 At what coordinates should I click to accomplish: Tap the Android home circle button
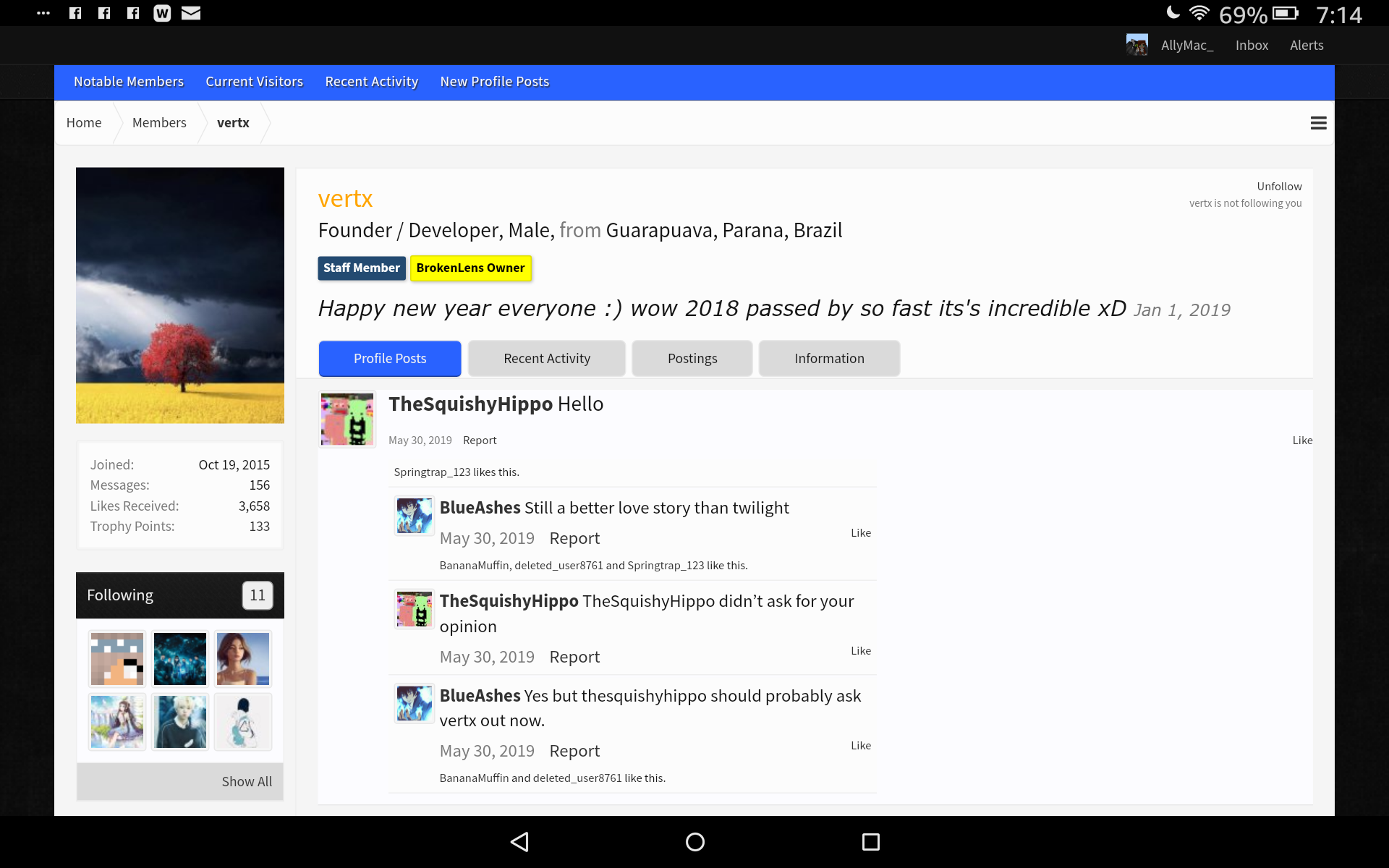(x=694, y=841)
